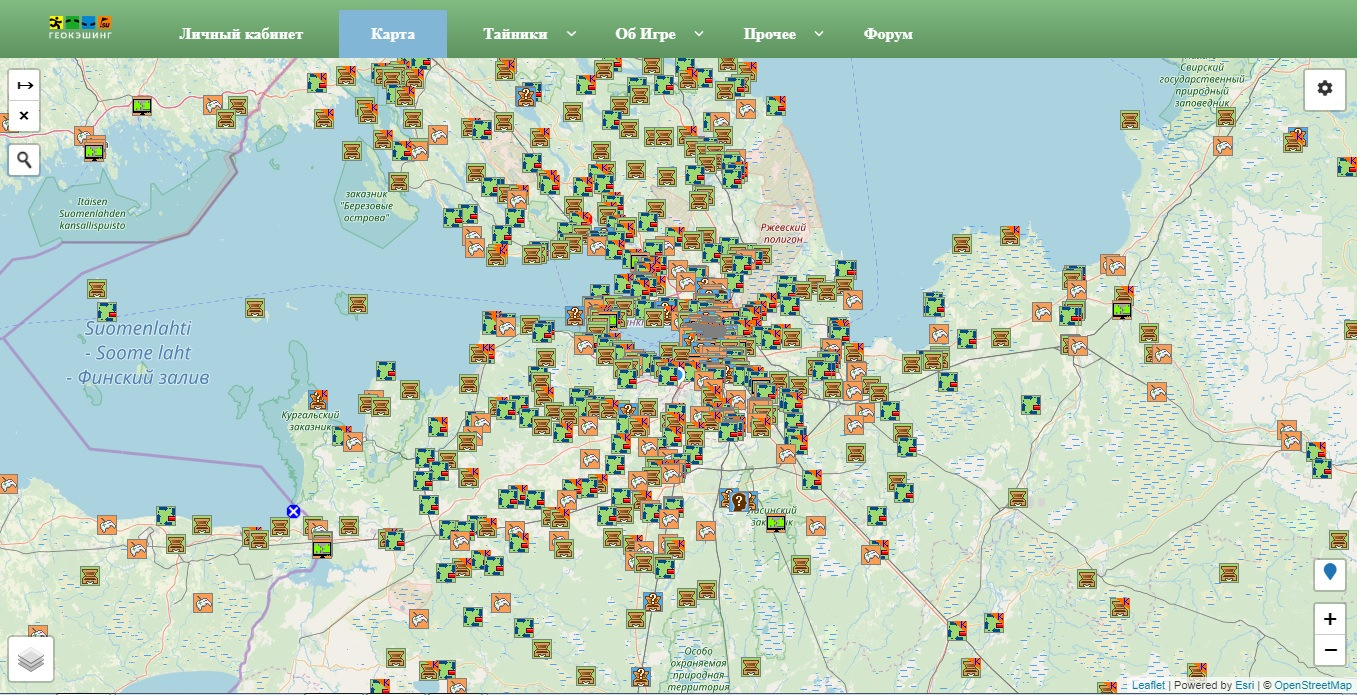The image size is (1357, 695).
Task: Open the Leaflet attribution link
Action: (1148, 686)
